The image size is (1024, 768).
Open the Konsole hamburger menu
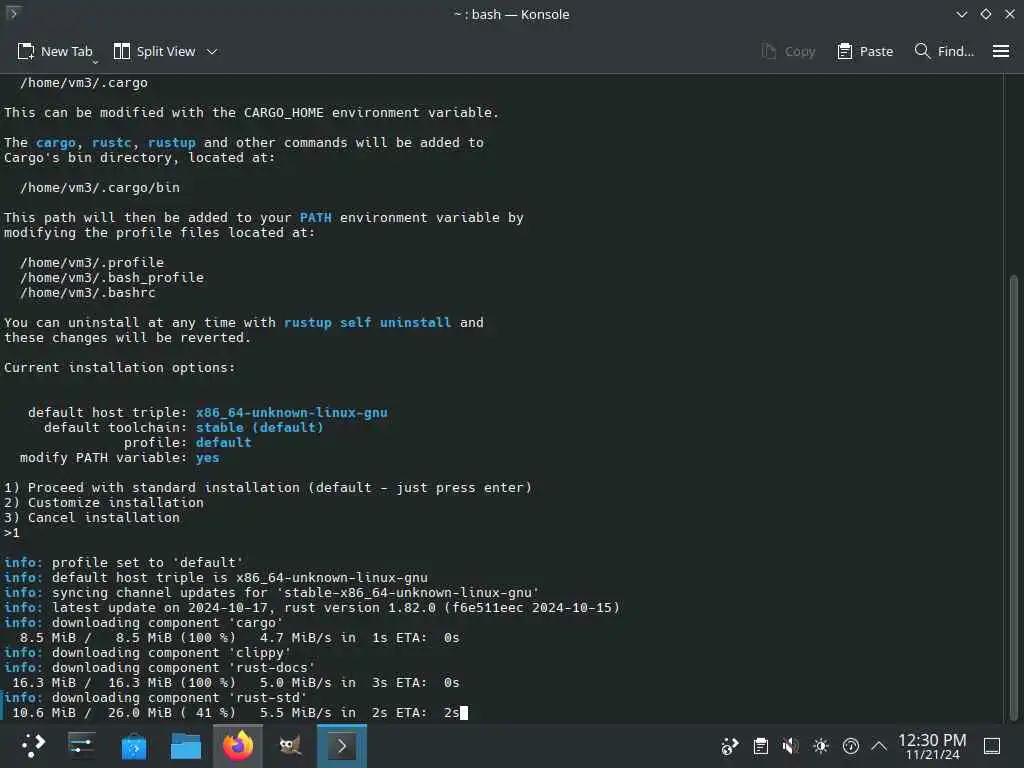[x=1000, y=52]
